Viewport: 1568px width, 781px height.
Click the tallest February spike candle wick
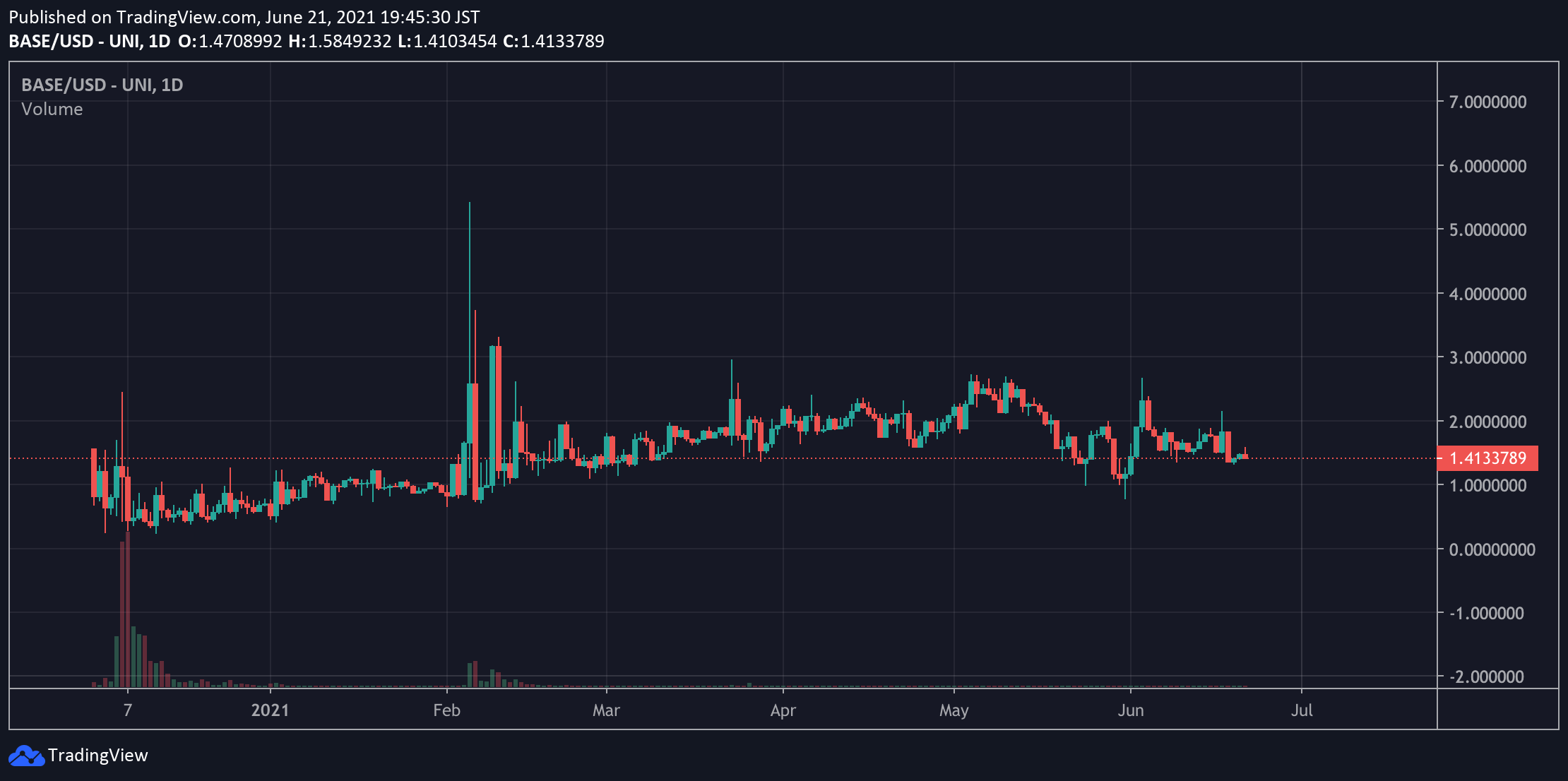point(469,293)
